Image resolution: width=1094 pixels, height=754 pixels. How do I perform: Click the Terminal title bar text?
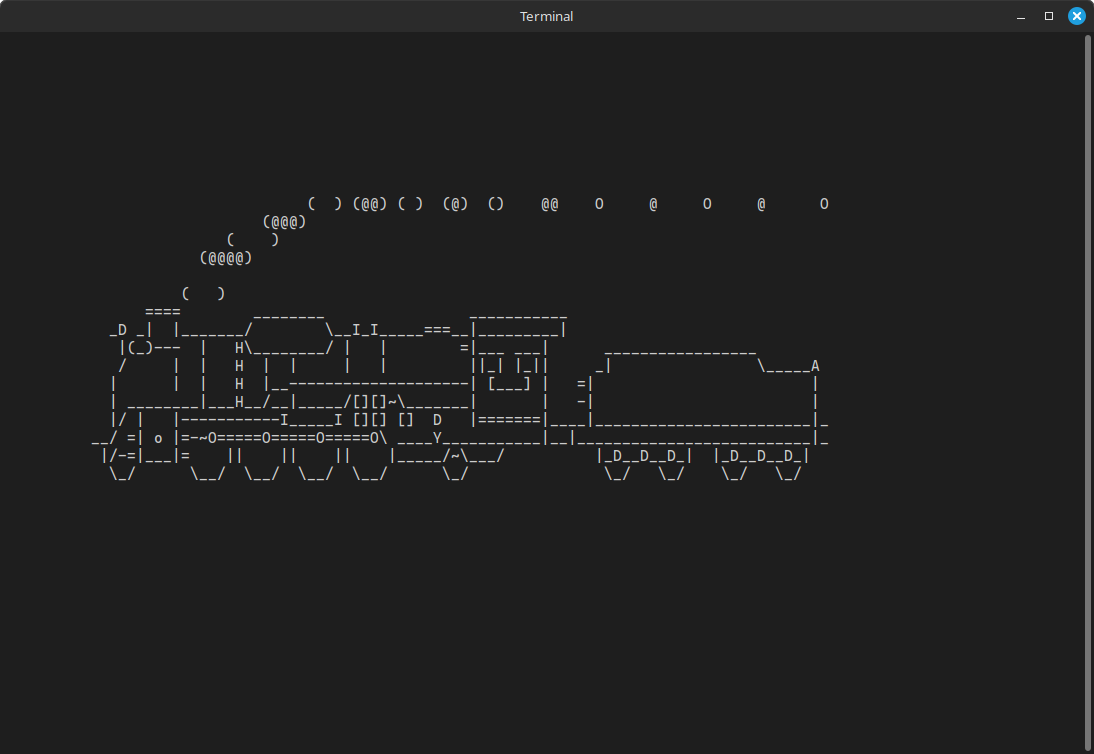tap(547, 17)
